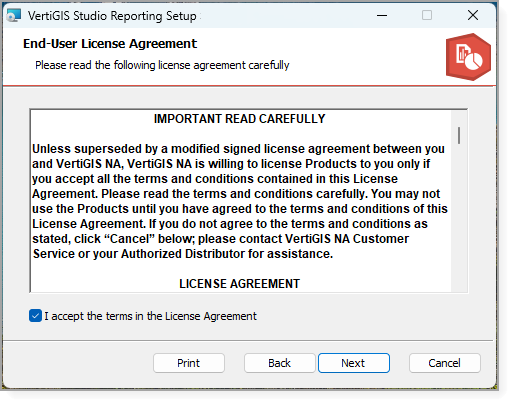Image resolution: width=514 pixels, height=406 pixels.
Task: Click the 'VertiGIS Studio Reporting Setup' title text
Action: [112, 16]
